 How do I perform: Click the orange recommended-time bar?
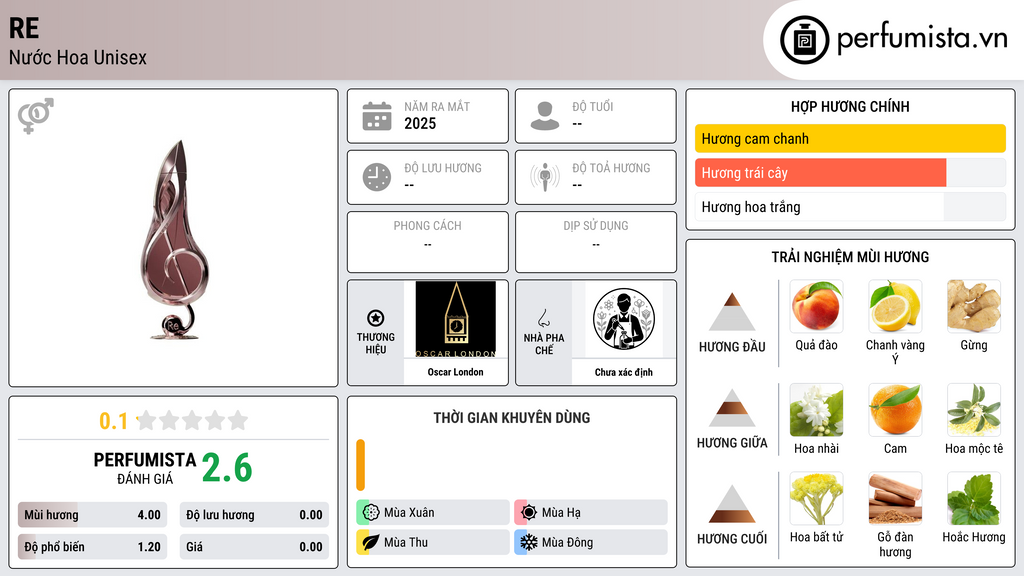[x=360, y=465]
